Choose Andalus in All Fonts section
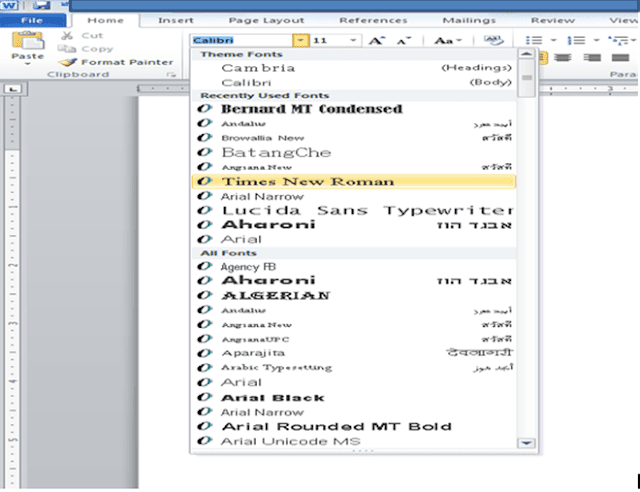The height and width of the screenshot is (492, 640). click(x=353, y=310)
